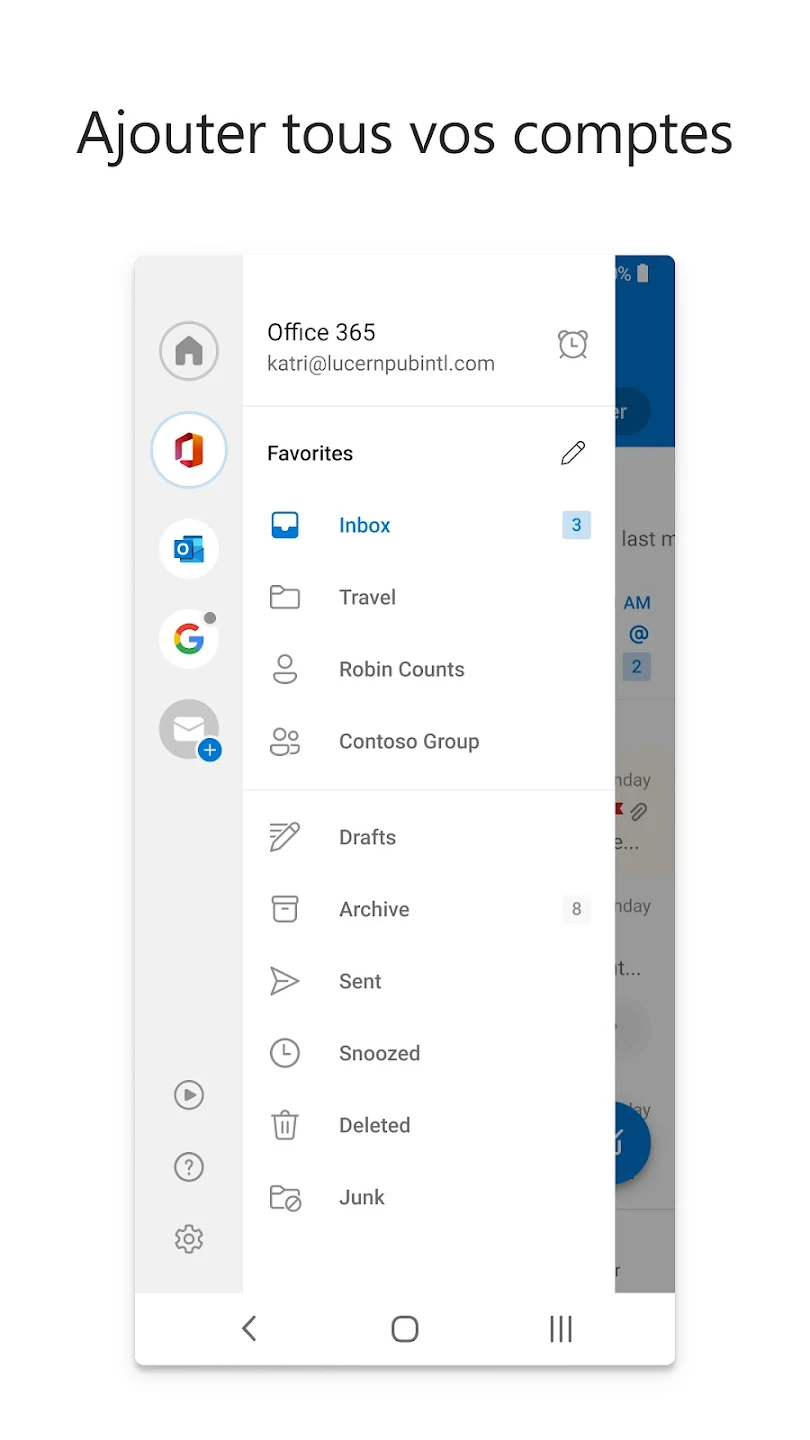This screenshot has width=810, height=1440.
Task: Add a new mail account
Action: pos(190,730)
